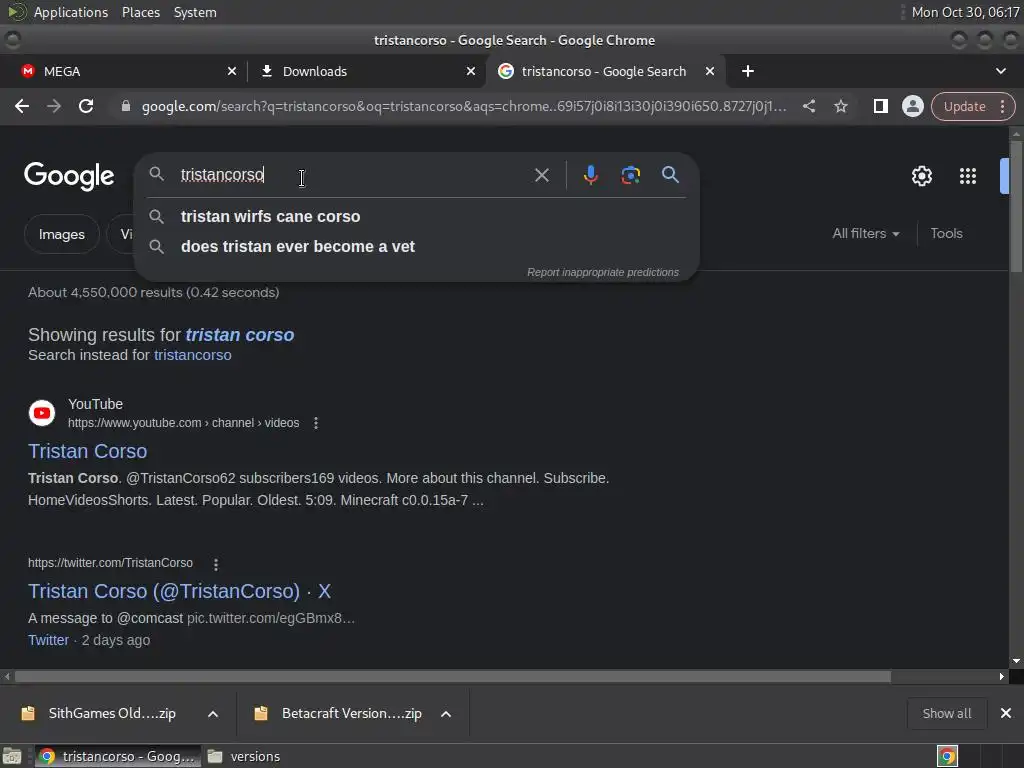
Task: Open the Chrome profile avatar
Action: coord(912,106)
